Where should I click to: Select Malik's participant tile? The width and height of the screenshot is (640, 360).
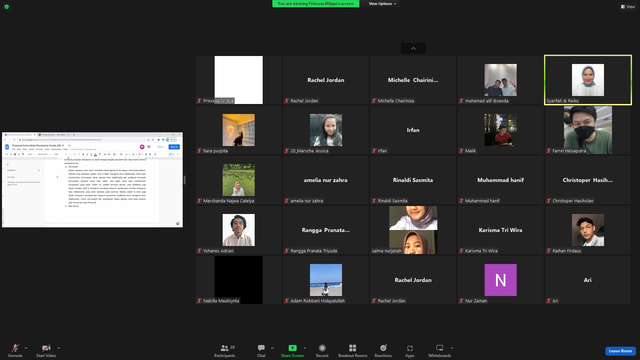point(500,130)
